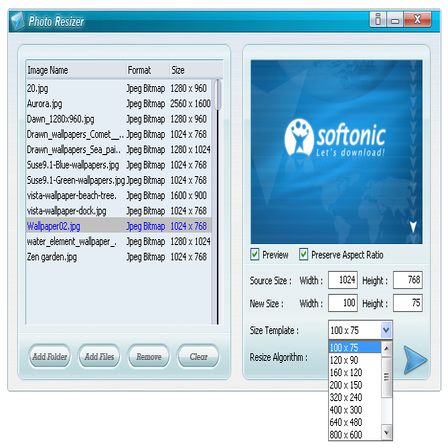
Task: Remove the selected image
Action: pyautogui.click(x=149, y=357)
